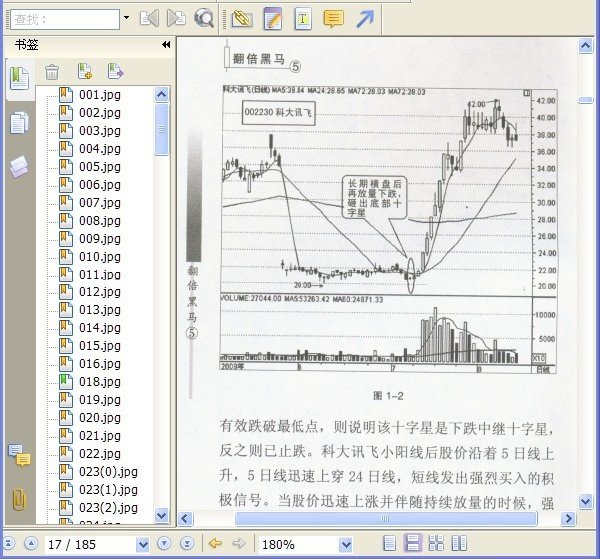
Task: Choose the typewriter text tool
Action: coord(303,18)
